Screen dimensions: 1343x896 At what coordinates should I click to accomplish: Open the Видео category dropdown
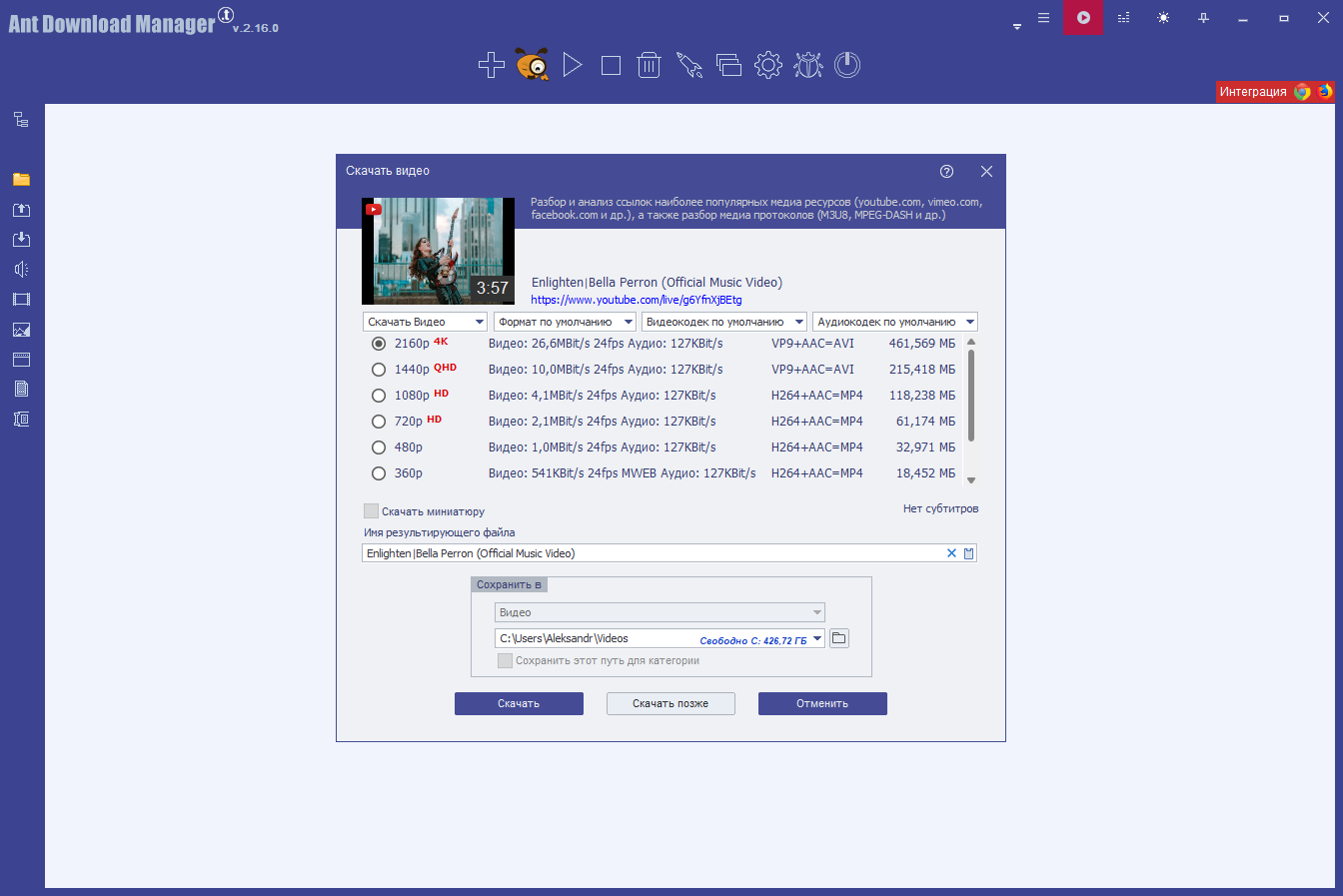pos(660,612)
